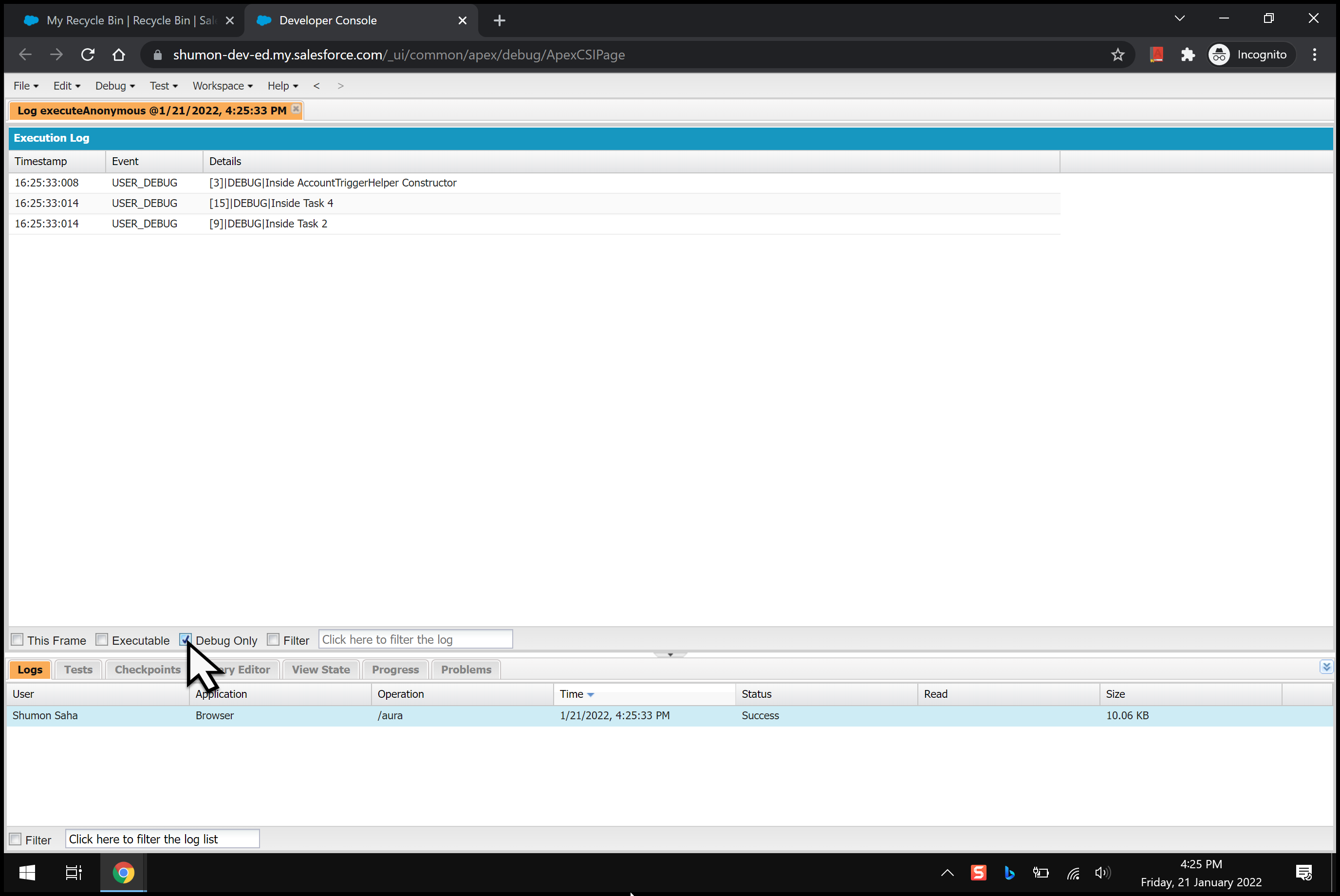1340x896 pixels.
Task: Click the log list filter input
Action: 162,839
